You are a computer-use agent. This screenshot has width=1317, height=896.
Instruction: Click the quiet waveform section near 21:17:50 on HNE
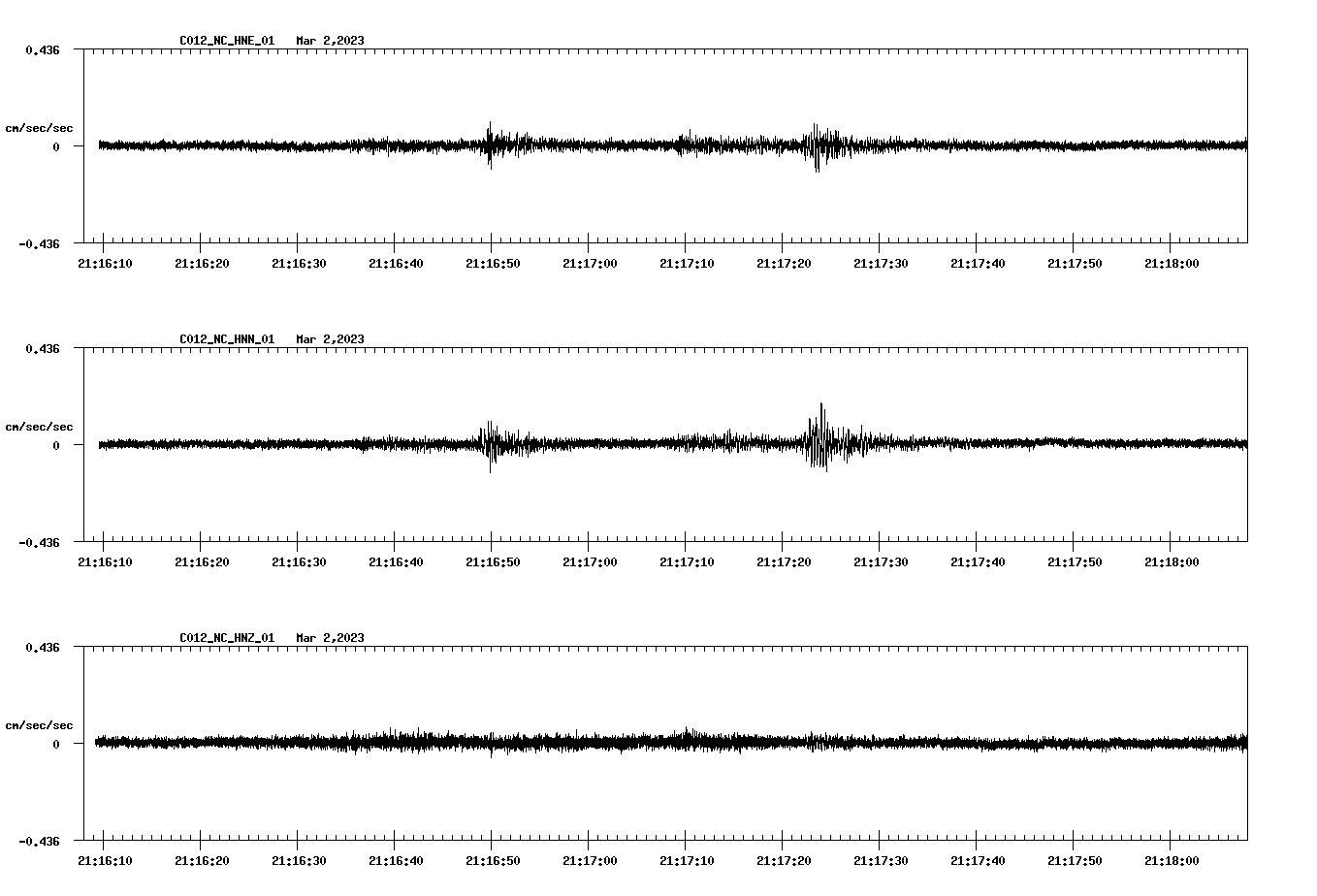[1075, 145]
